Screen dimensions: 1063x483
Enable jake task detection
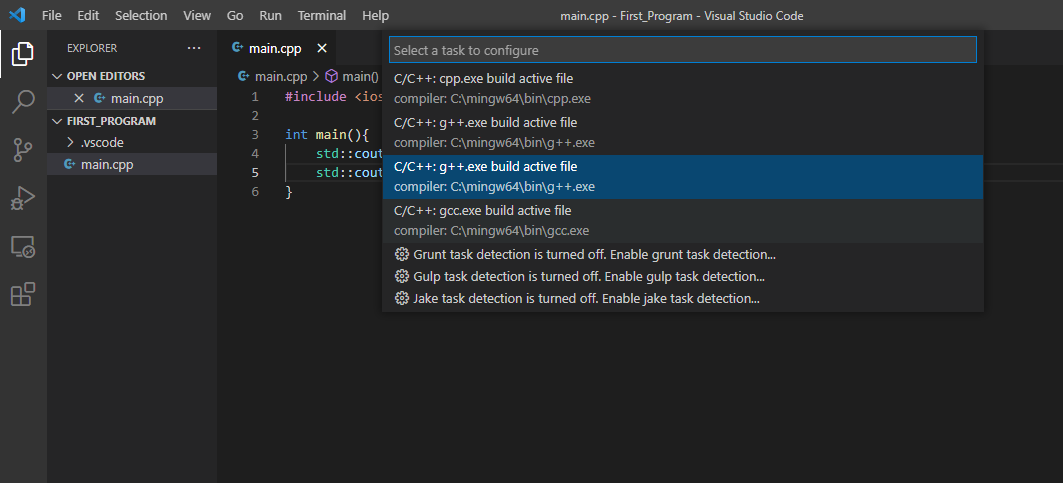coord(683,298)
